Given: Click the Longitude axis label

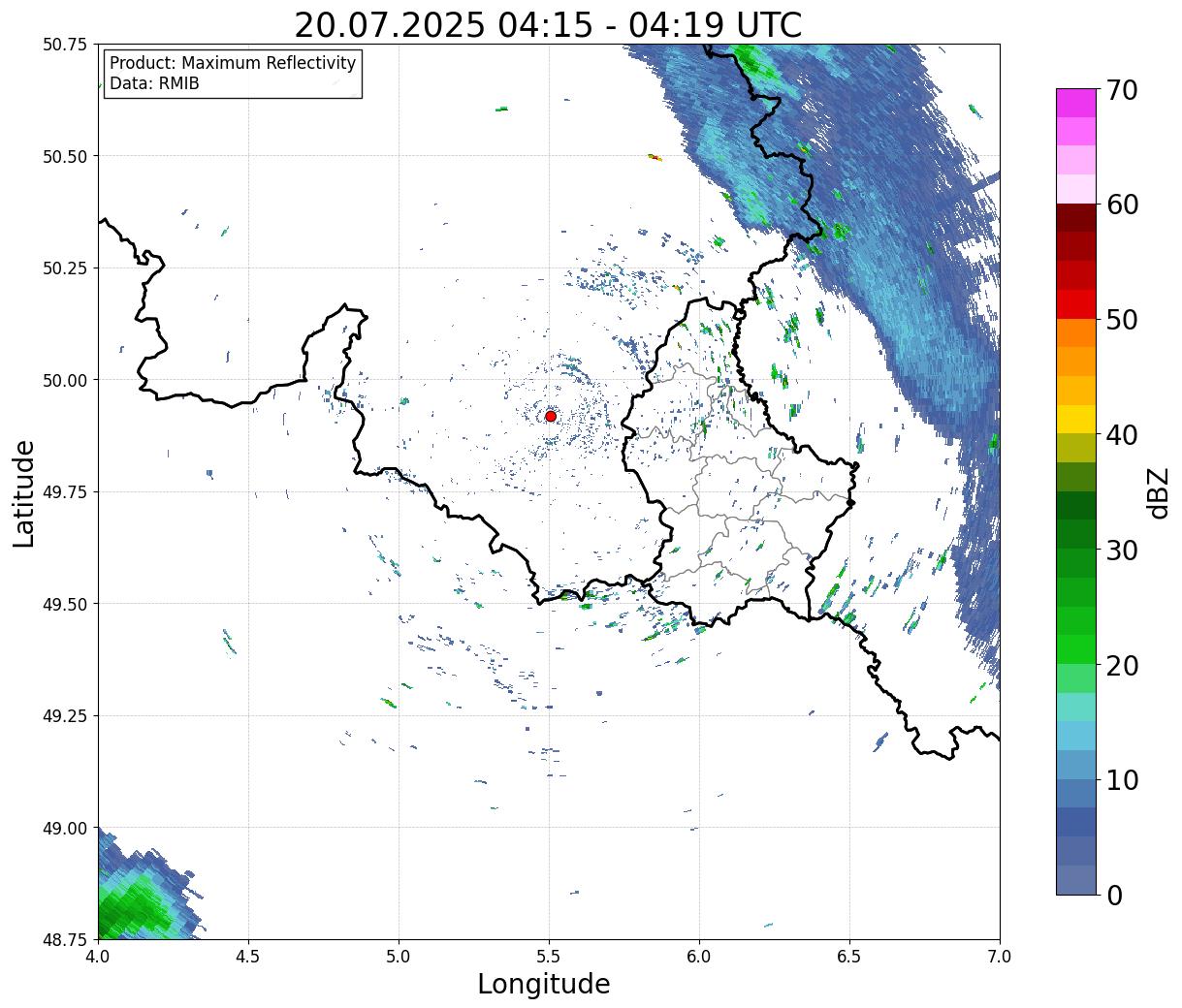Looking at the screenshot, I should pos(544,984).
